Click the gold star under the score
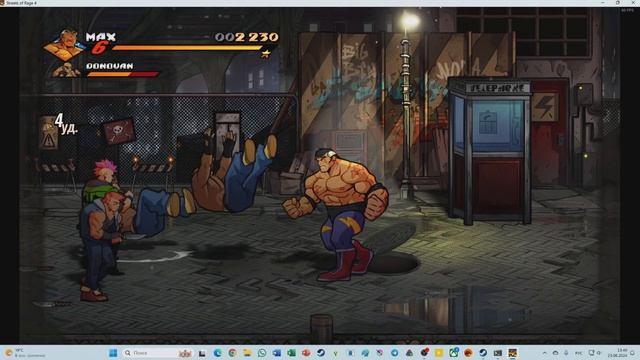640x360 pixels. coord(266,53)
